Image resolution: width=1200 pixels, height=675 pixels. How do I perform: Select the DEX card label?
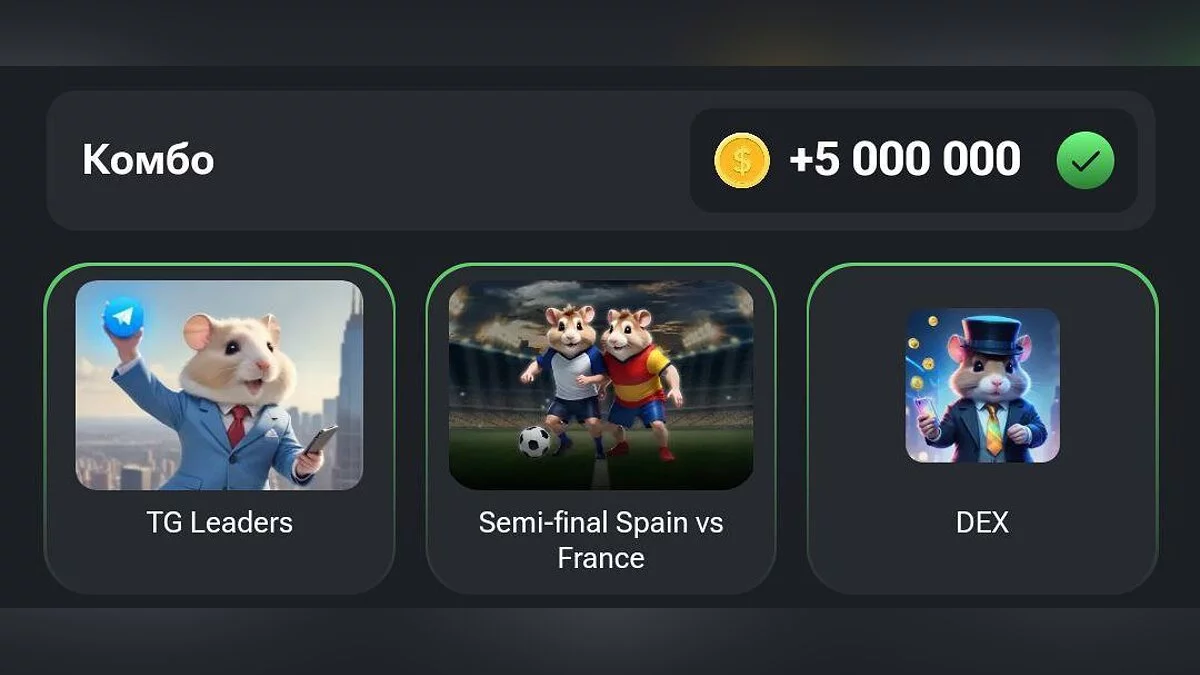pyautogui.click(x=982, y=523)
